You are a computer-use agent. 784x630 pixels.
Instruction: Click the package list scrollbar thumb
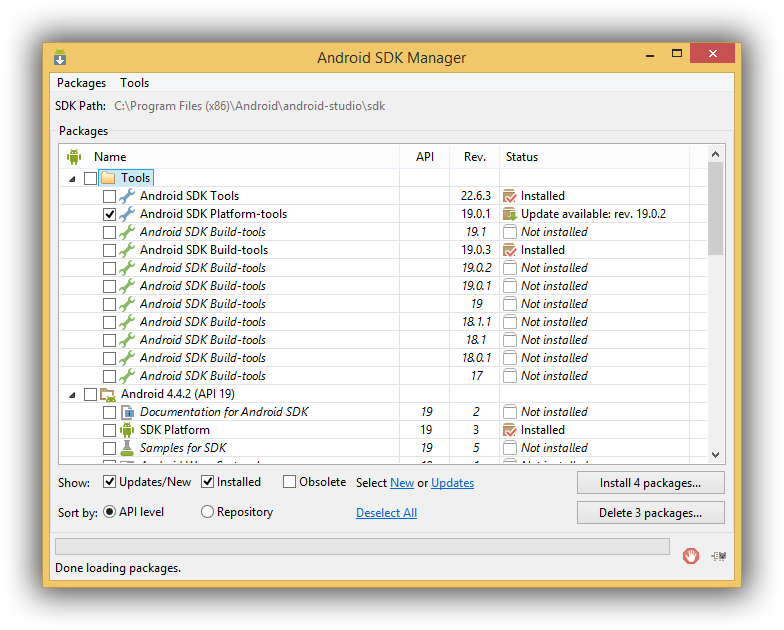click(716, 209)
